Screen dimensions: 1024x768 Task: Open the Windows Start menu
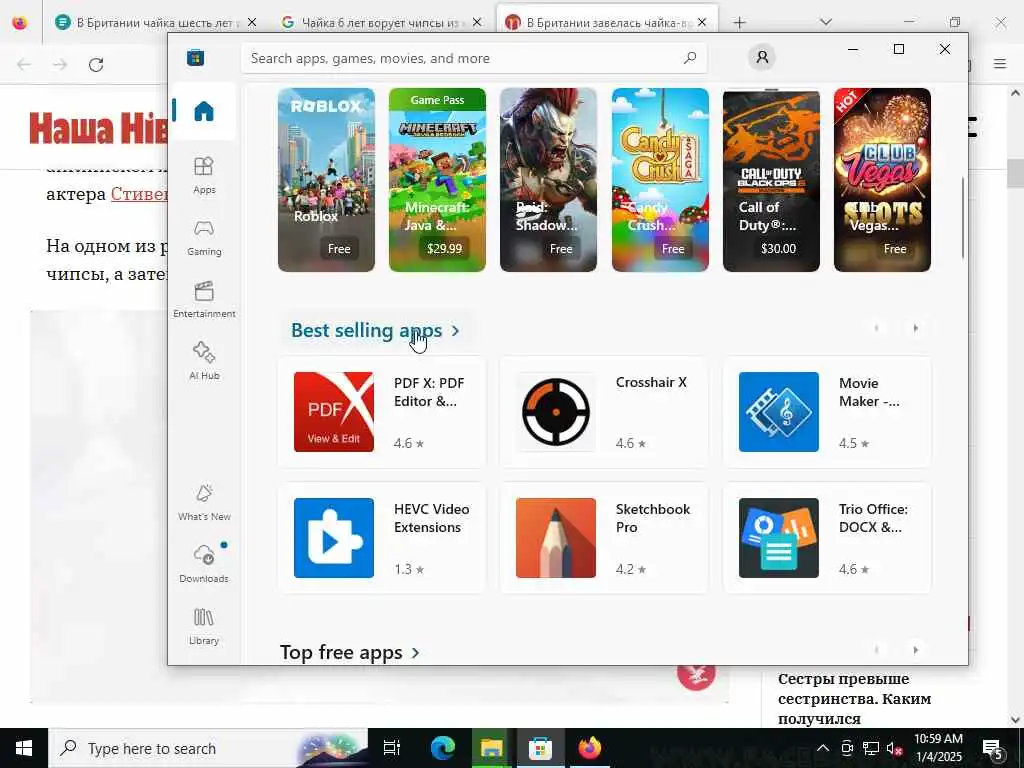point(24,748)
